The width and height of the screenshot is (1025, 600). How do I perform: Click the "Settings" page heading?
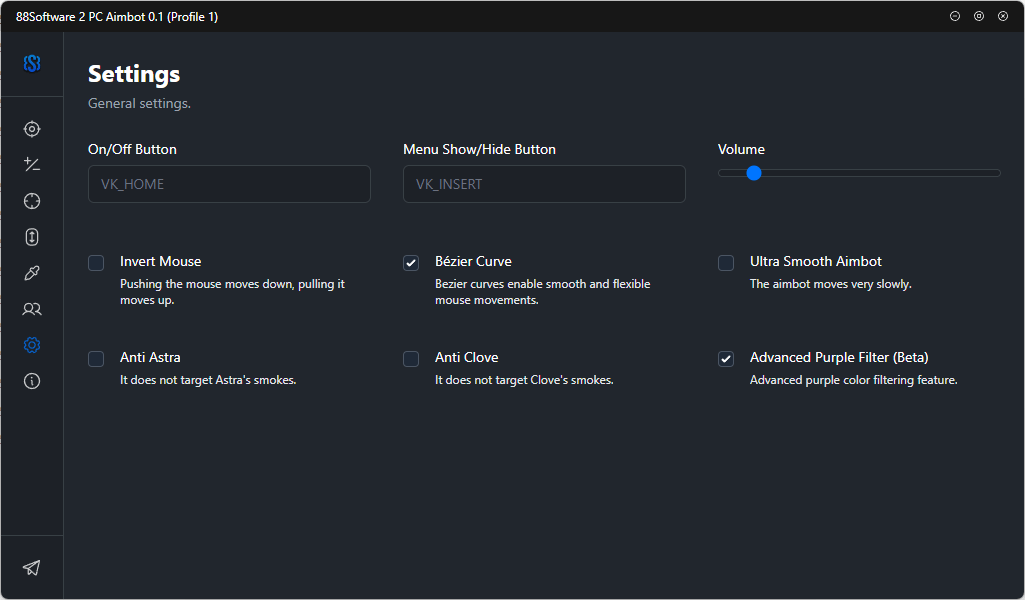click(x=134, y=75)
